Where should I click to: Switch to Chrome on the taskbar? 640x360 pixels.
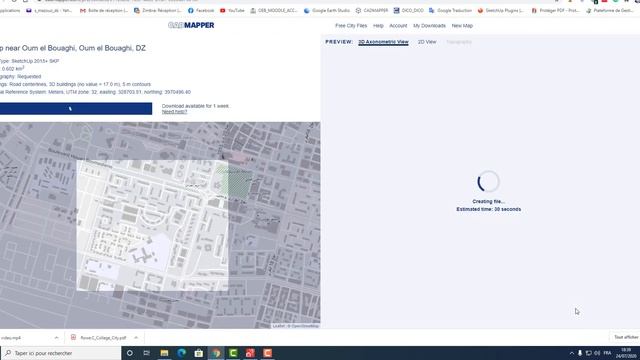[x=216, y=353]
